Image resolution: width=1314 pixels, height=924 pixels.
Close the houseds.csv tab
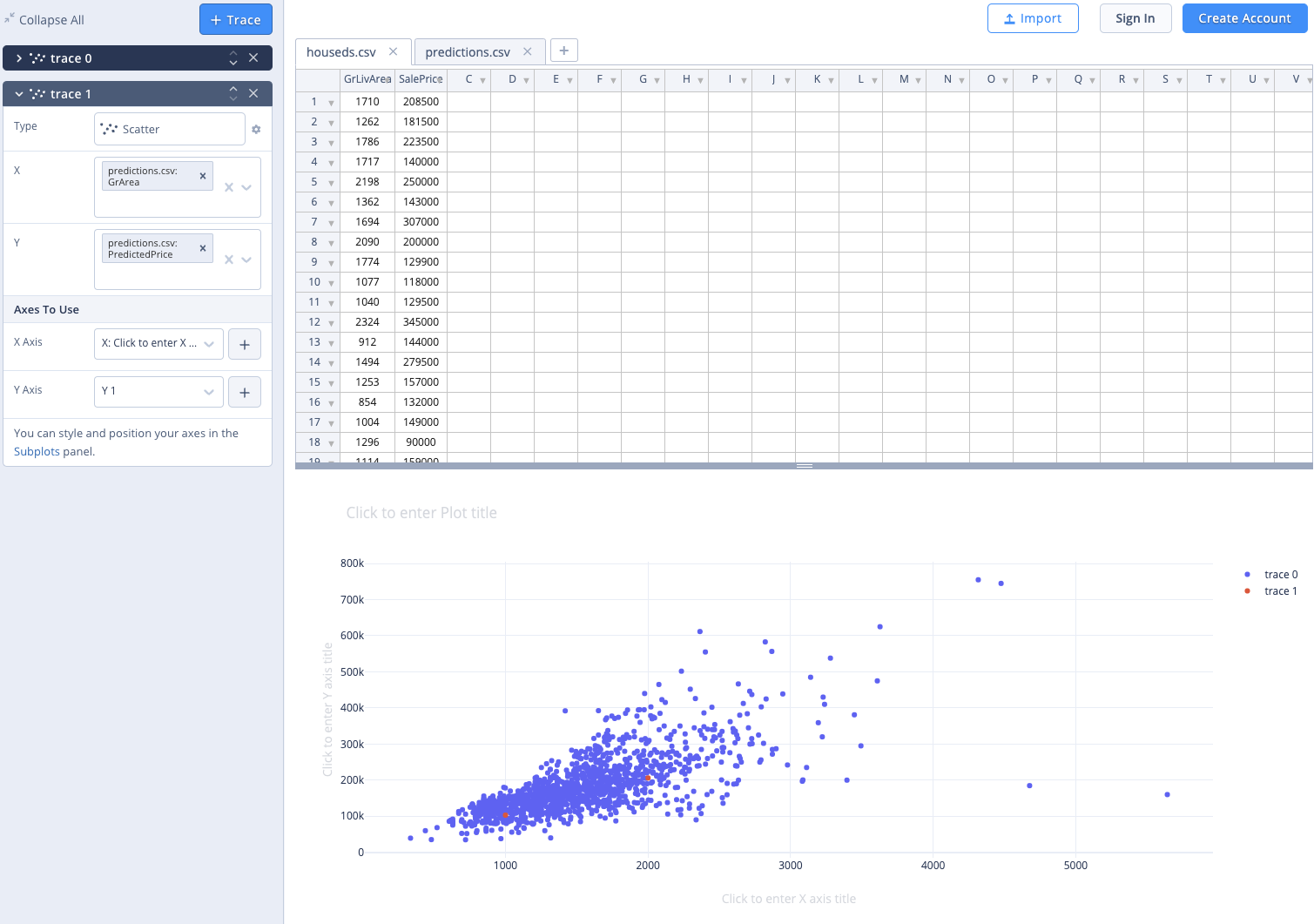pyautogui.click(x=394, y=51)
